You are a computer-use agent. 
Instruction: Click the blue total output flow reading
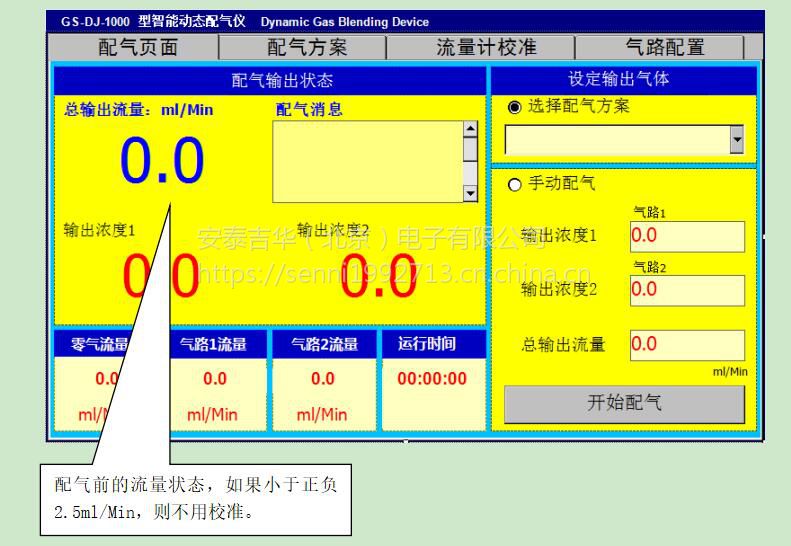tap(162, 160)
